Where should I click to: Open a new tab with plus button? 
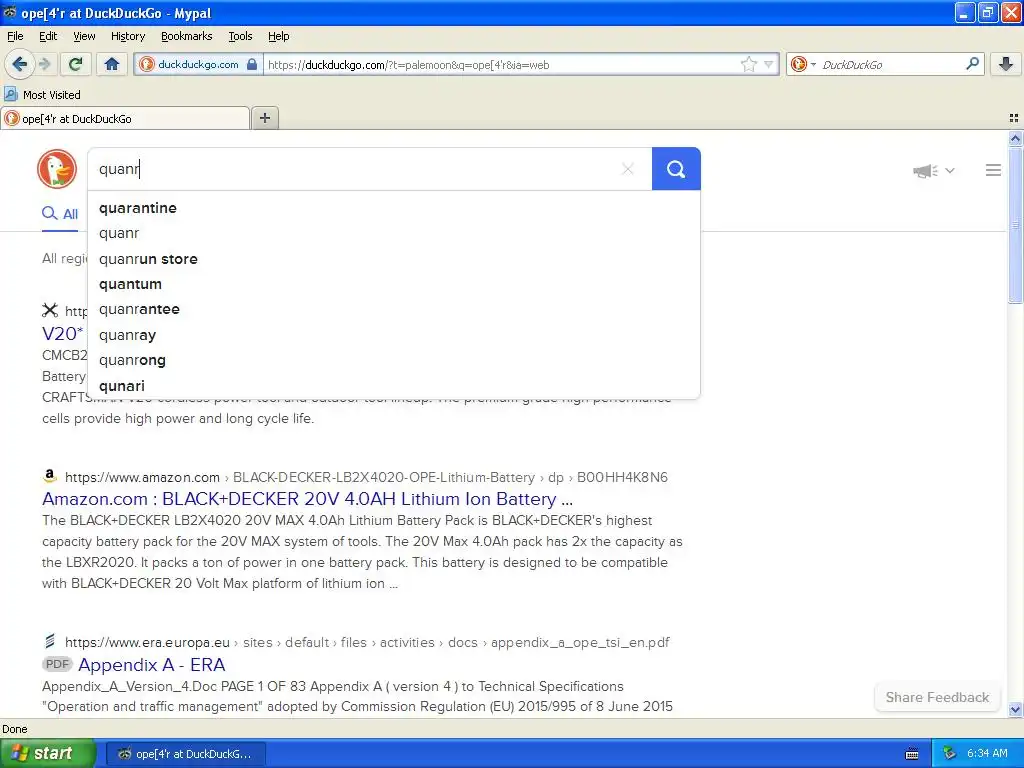264,118
